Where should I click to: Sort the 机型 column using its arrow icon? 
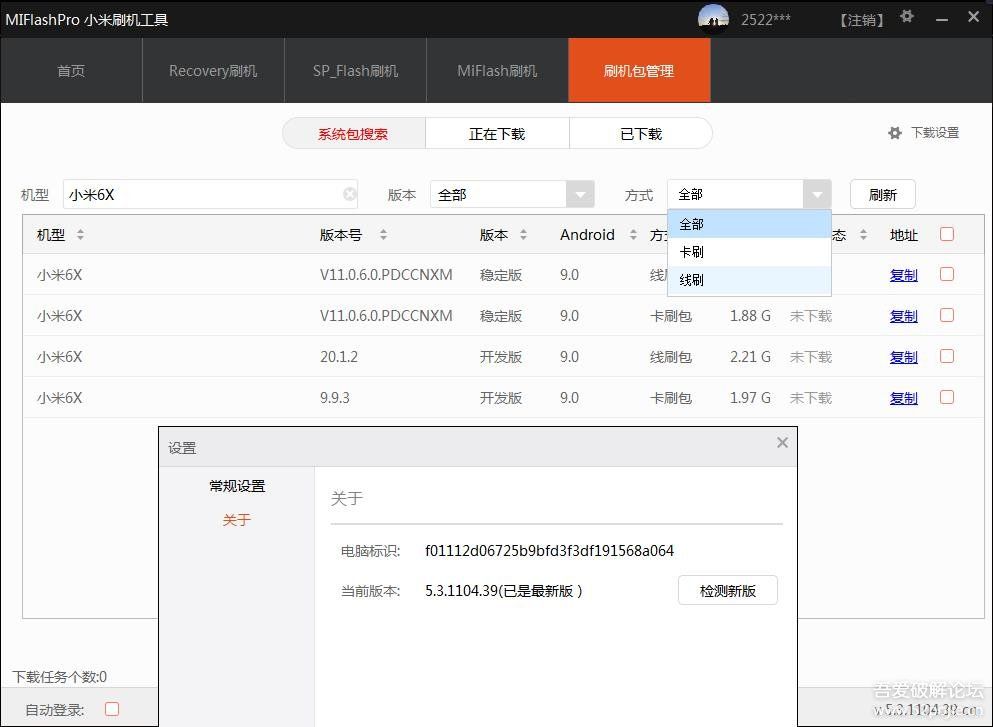point(80,234)
